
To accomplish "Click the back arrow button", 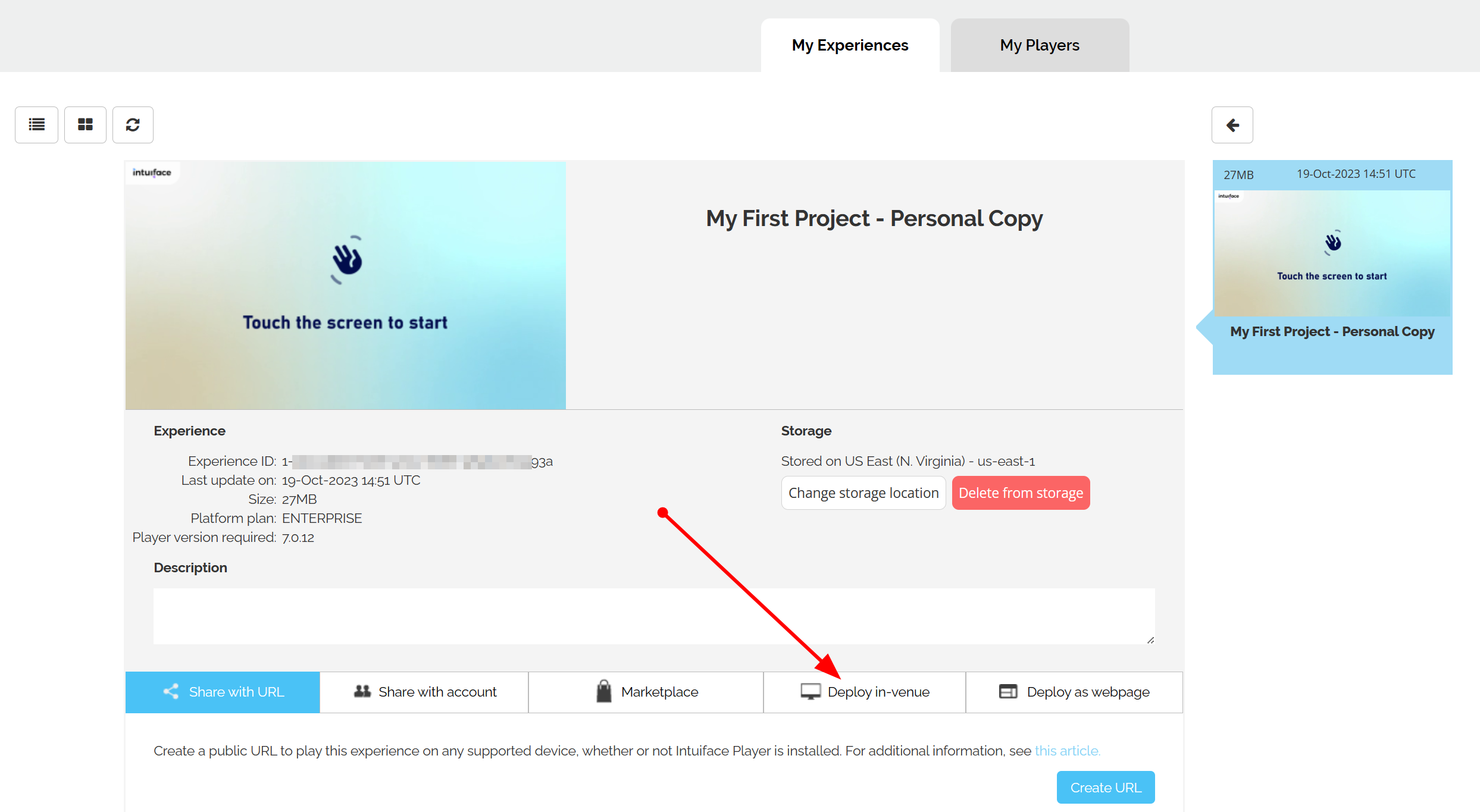I will tap(1232, 125).
